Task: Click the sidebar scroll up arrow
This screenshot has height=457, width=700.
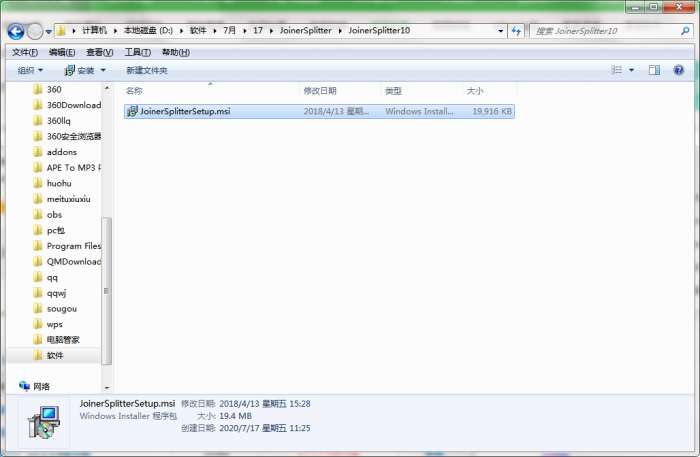Action: 107,88
